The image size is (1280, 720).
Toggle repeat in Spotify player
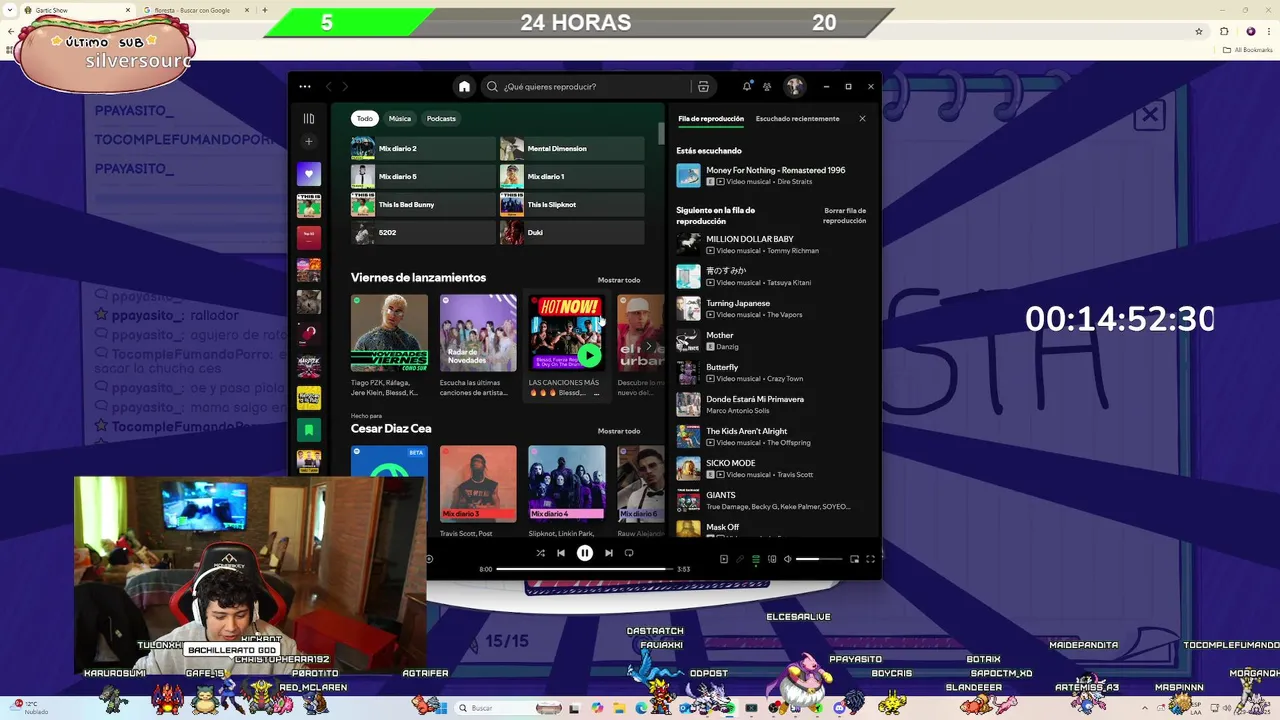[x=629, y=553]
